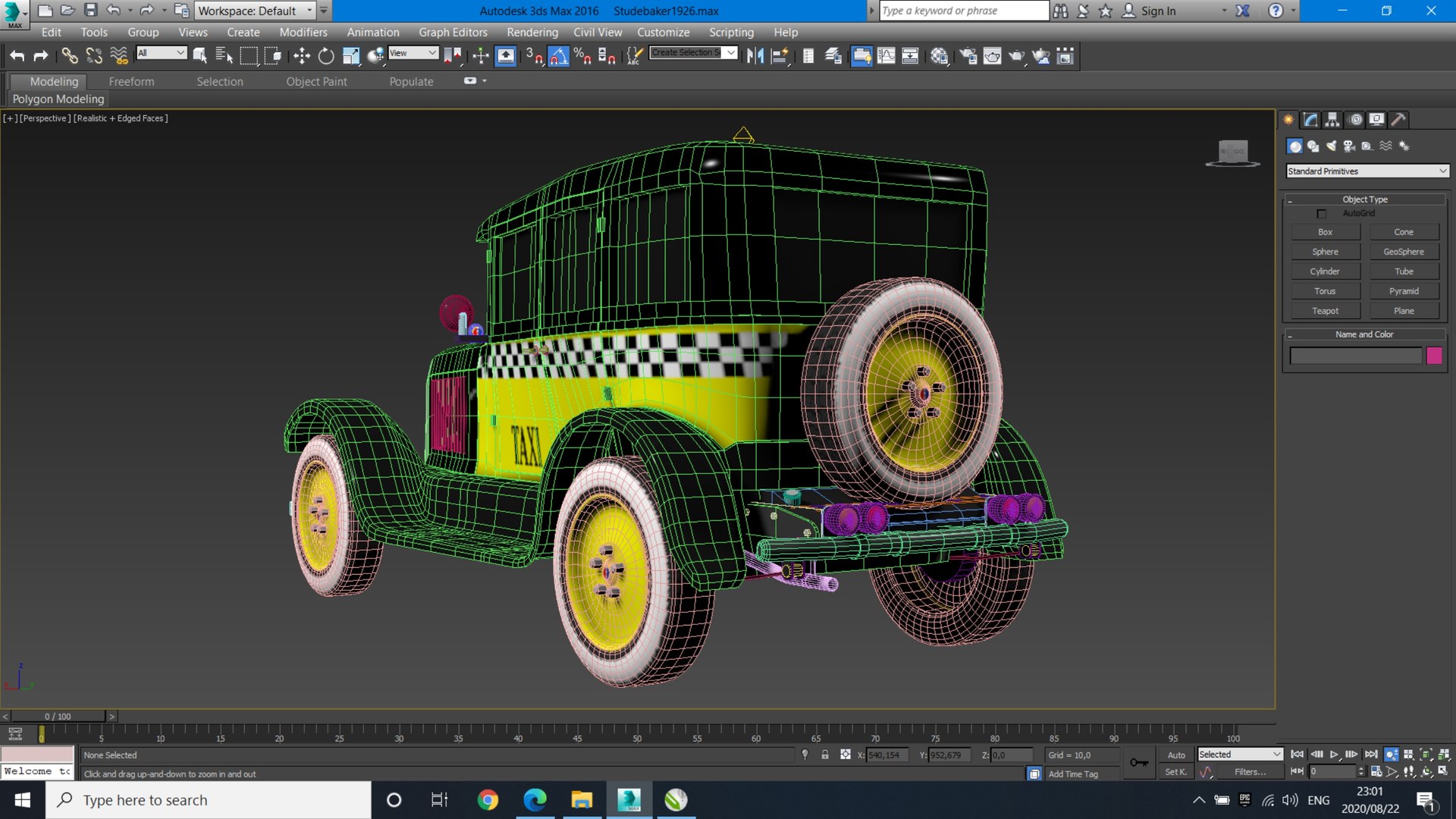Click the time slider 0 / 100 handle
Screen dimensions: 1456x819
(58, 717)
